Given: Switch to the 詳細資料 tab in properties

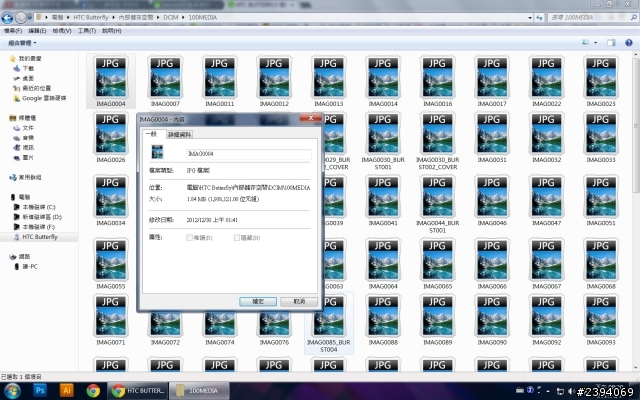Looking at the screenshot, I should point(180,134).
